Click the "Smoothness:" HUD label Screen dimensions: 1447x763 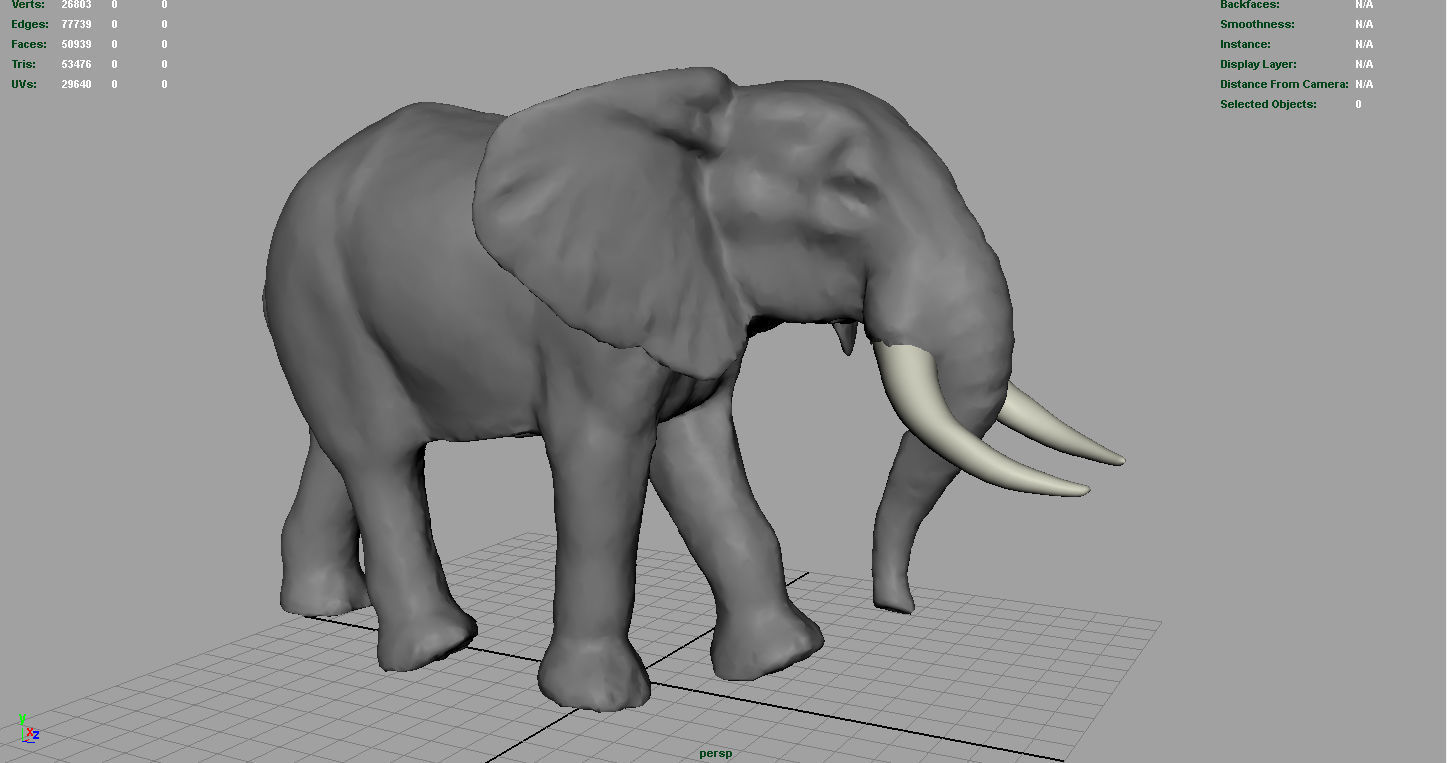(1257, 24)
